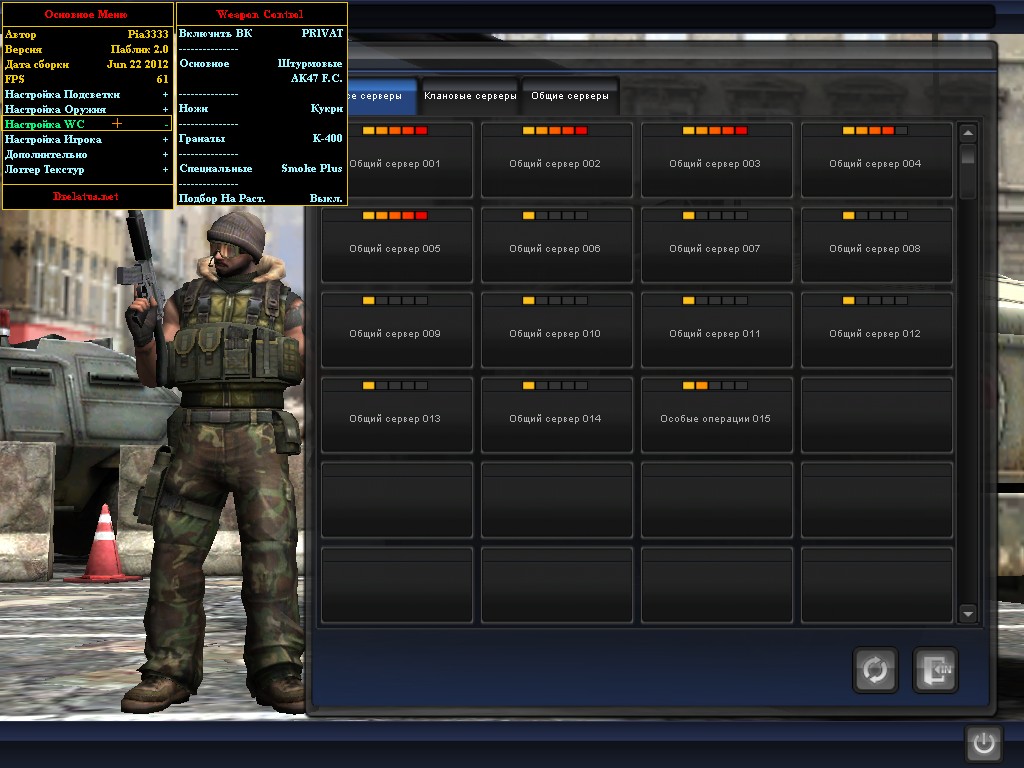Click the scrollbar up arrow
The image size is (1024, 768).
pyautogui.click(x=968, y=133)
